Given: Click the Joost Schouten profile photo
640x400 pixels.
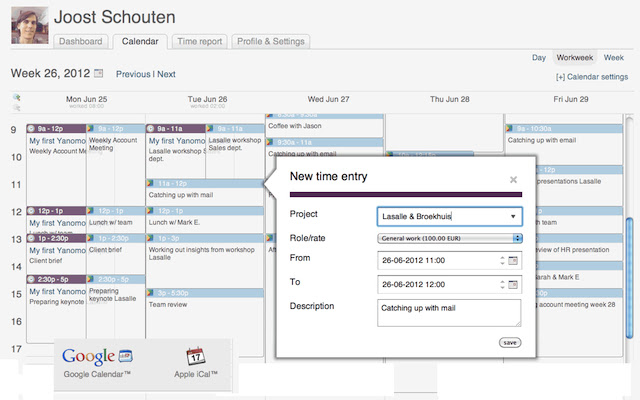Looking at the screenshot, I should 28,26.
